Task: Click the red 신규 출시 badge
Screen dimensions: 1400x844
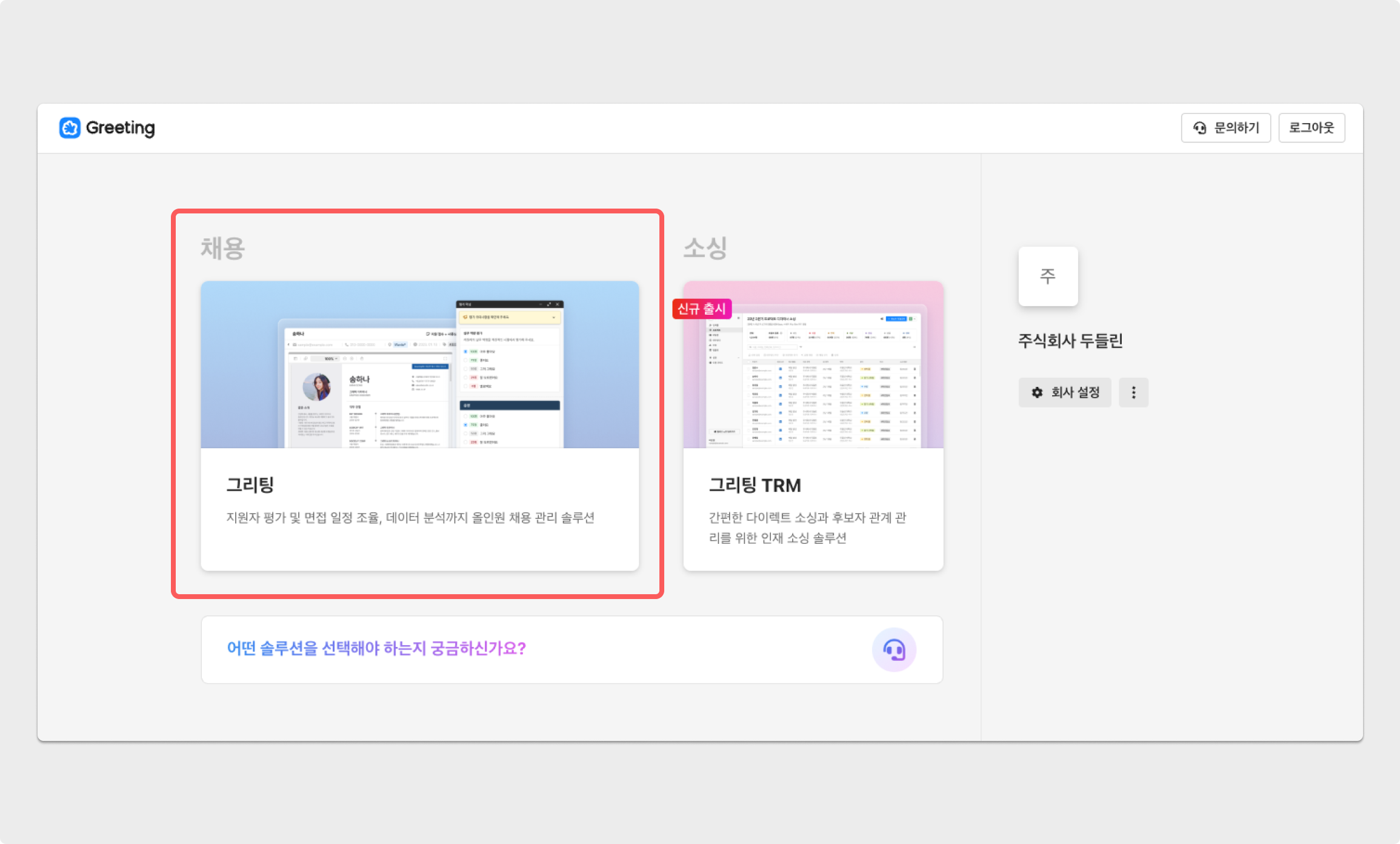Action: coord(701,309)
